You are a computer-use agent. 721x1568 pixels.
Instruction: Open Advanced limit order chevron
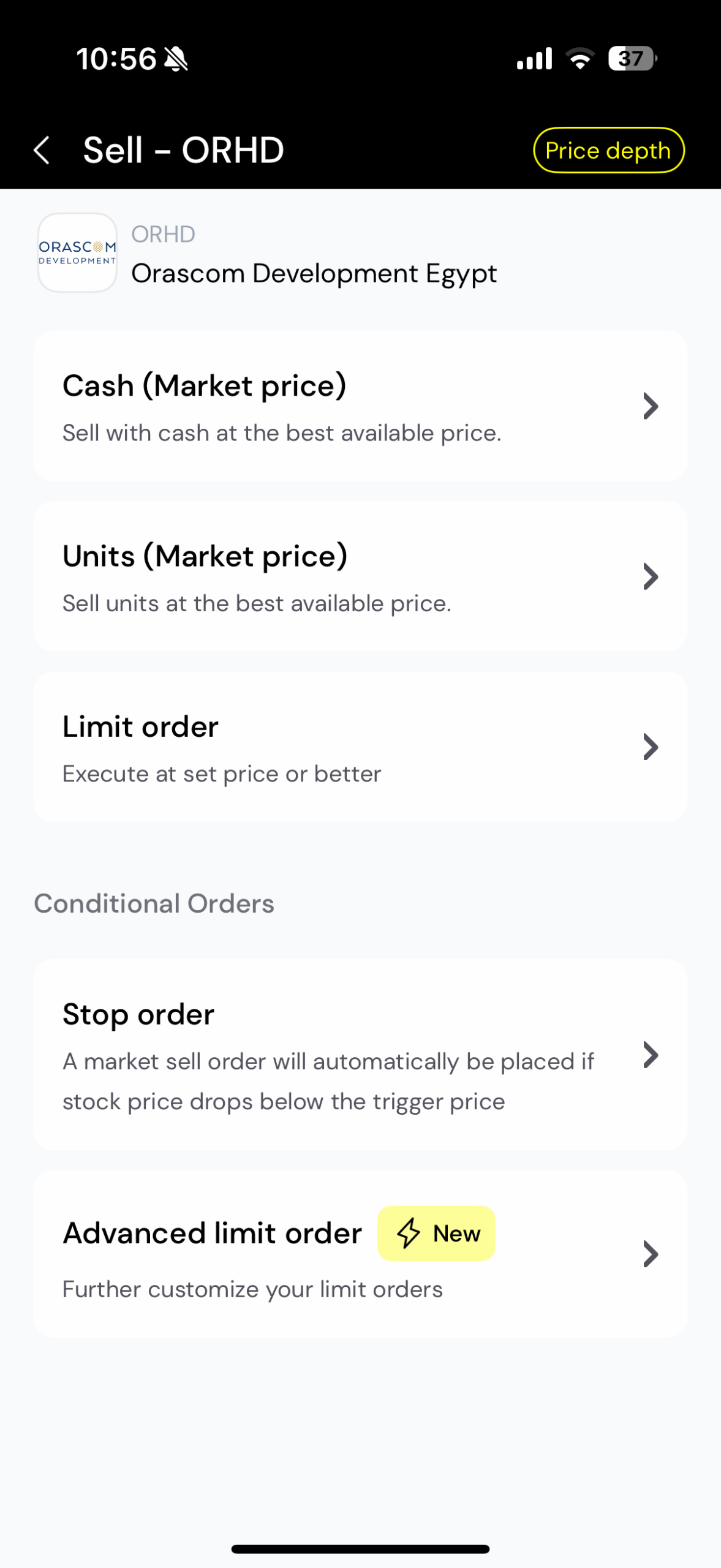coord(651,1254)
